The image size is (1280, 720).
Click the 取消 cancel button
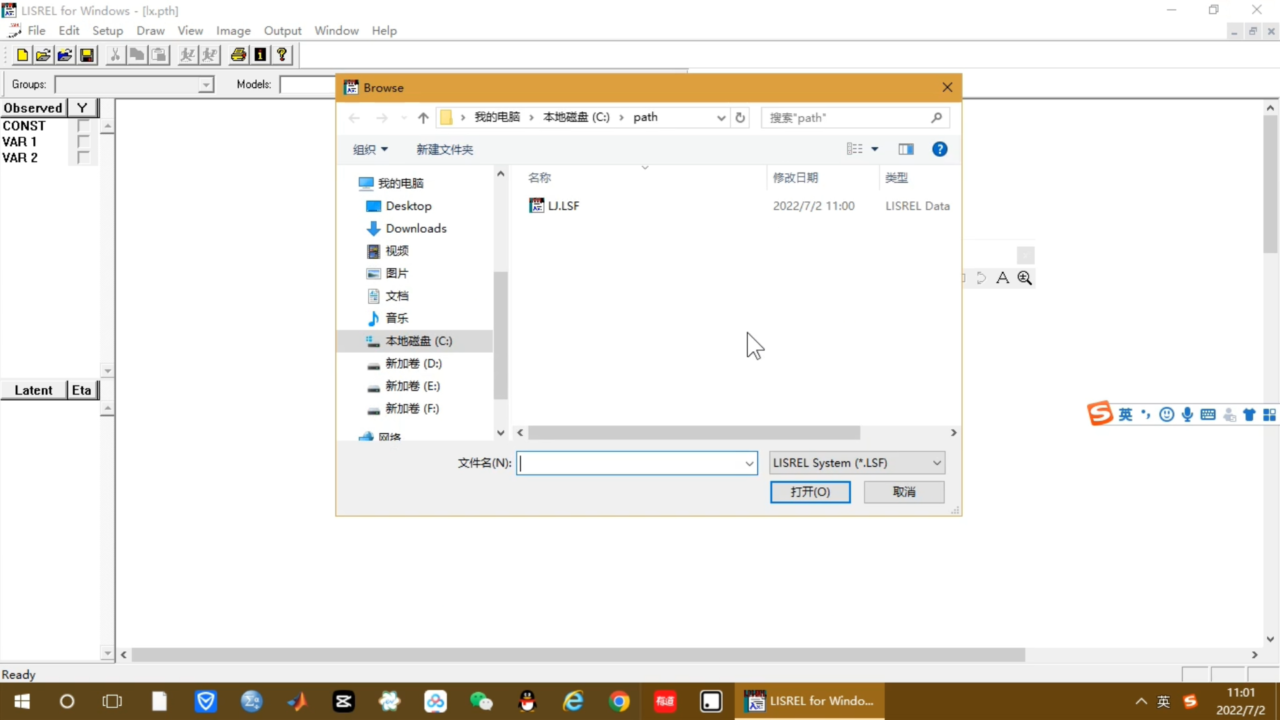[904, 492]
